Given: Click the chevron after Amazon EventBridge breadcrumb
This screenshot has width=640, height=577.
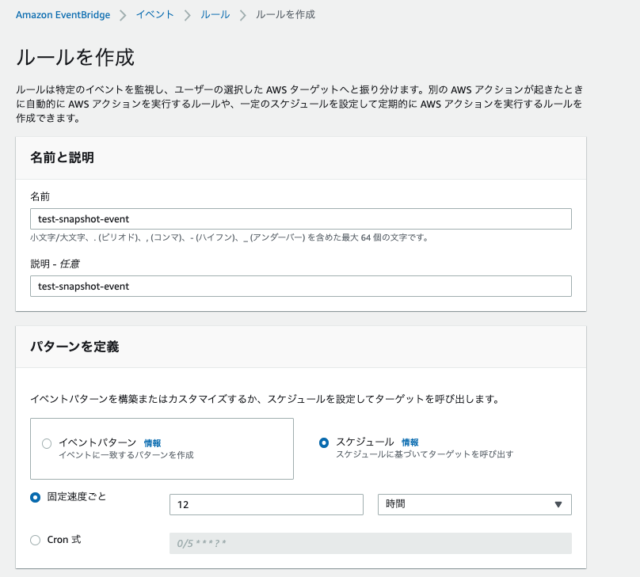Looking at the screenshot, I should point(123,16).
